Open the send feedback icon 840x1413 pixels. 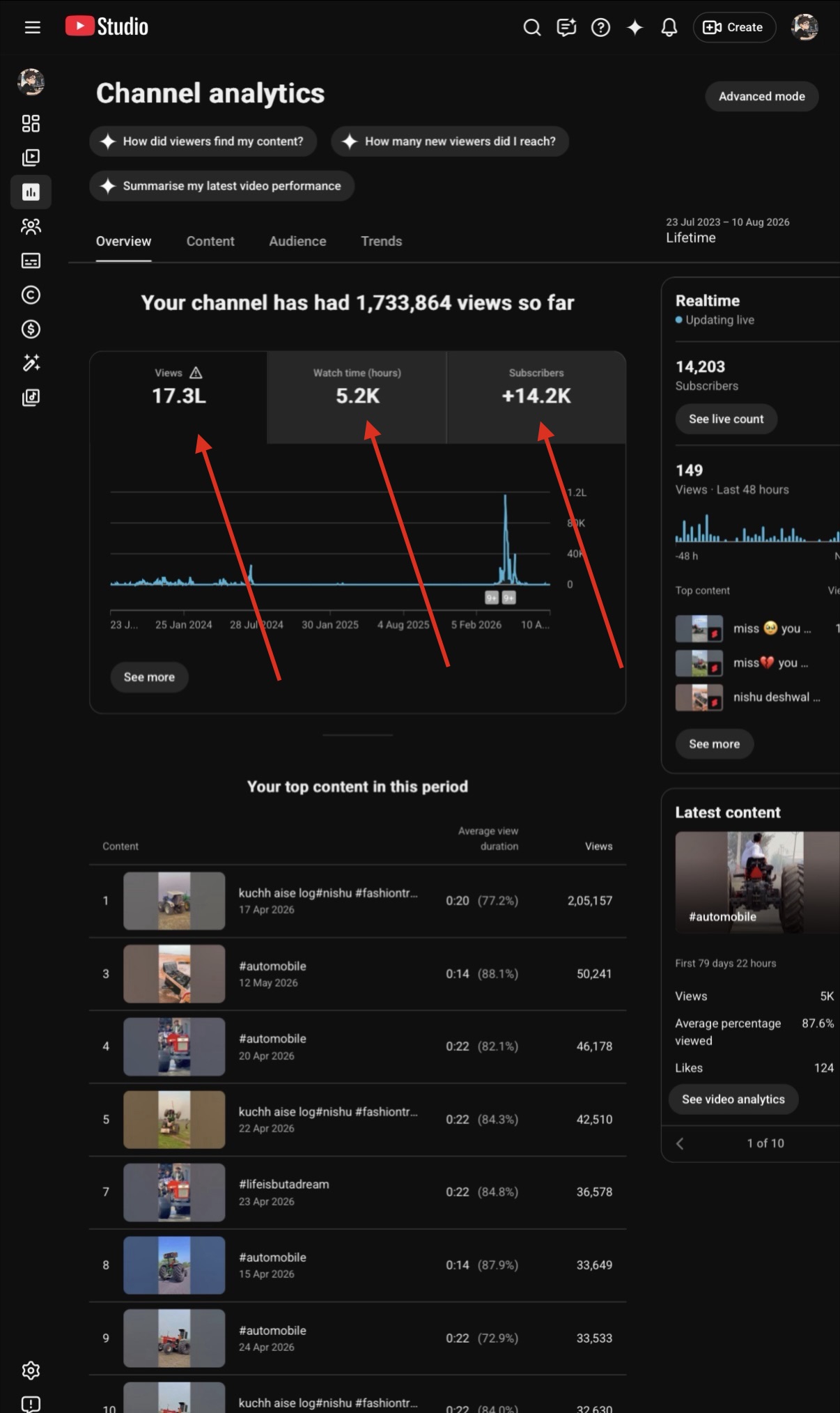tap(566, 27)
